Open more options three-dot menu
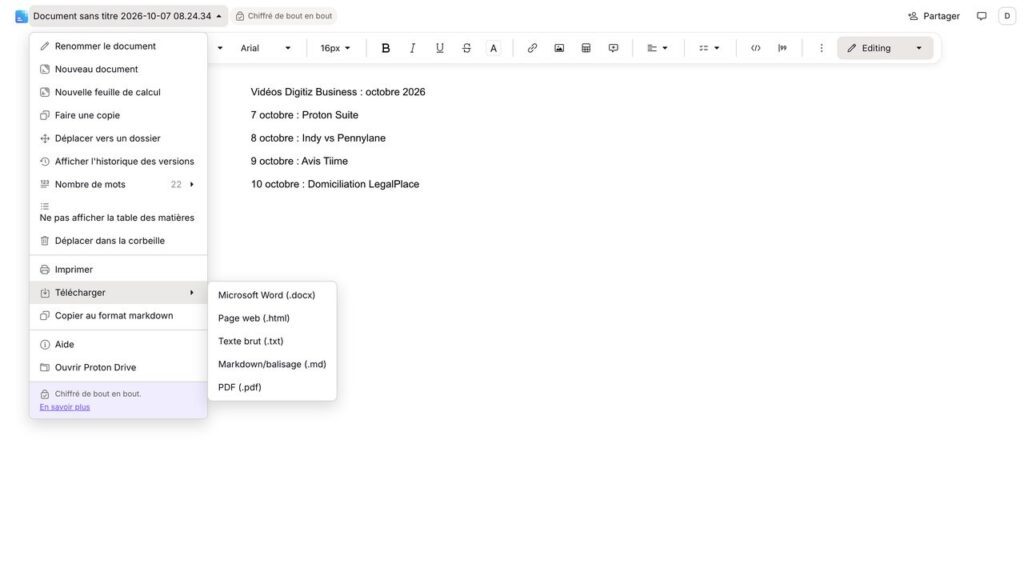 (x=822, y=48)
